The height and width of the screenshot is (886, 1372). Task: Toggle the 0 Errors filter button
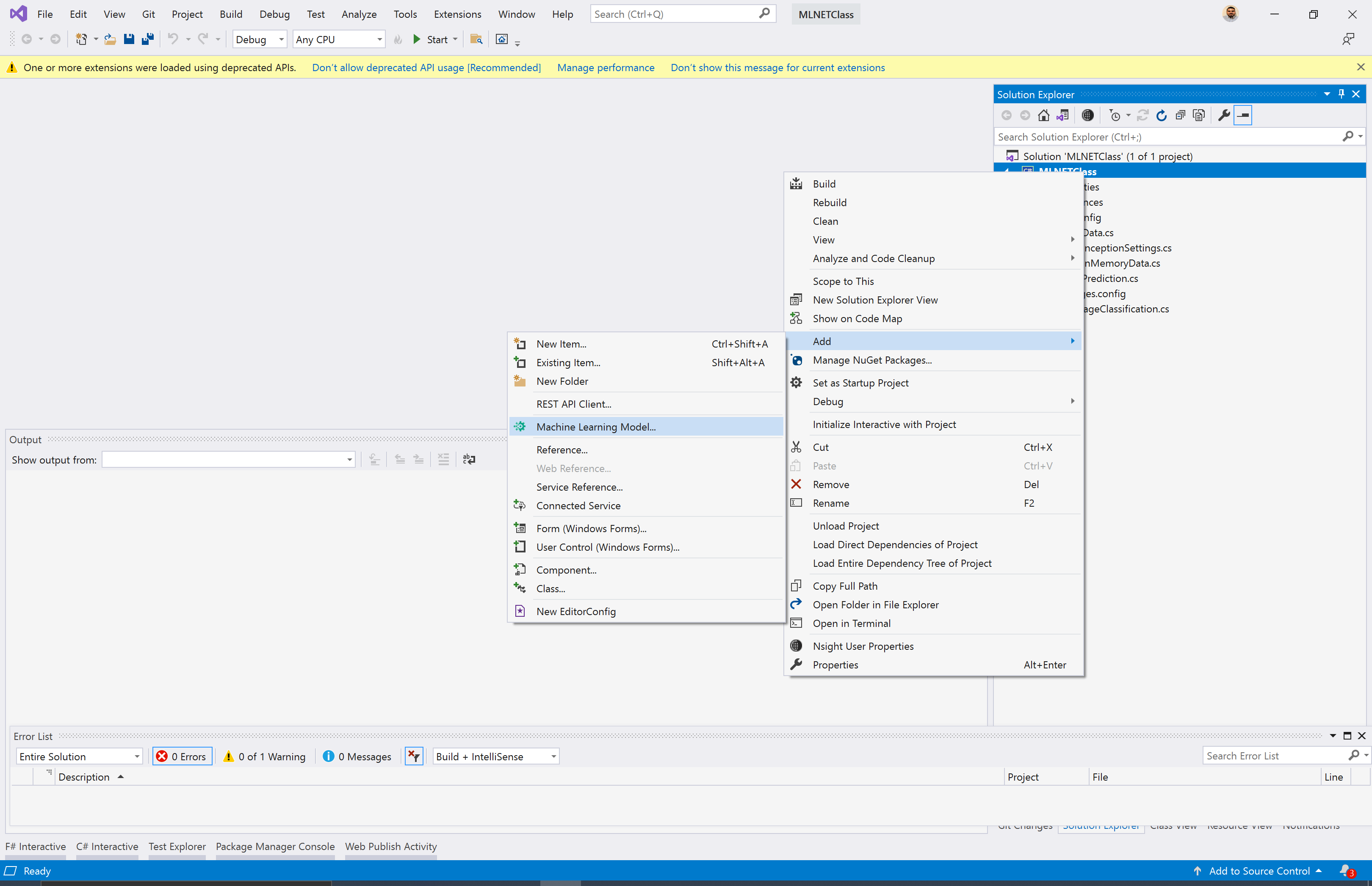click(x=183, y=756)
